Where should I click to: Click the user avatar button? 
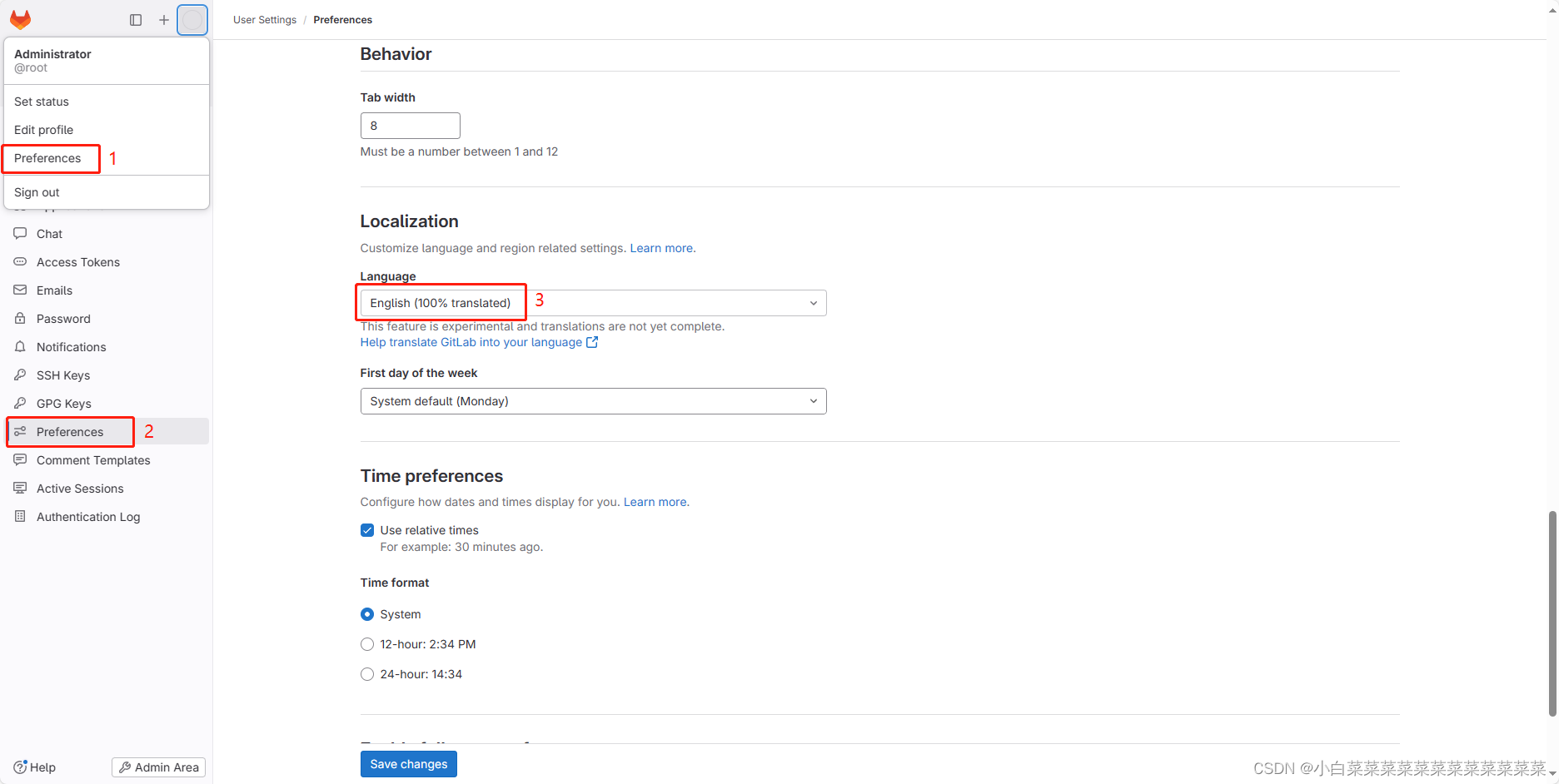[192, 20]
